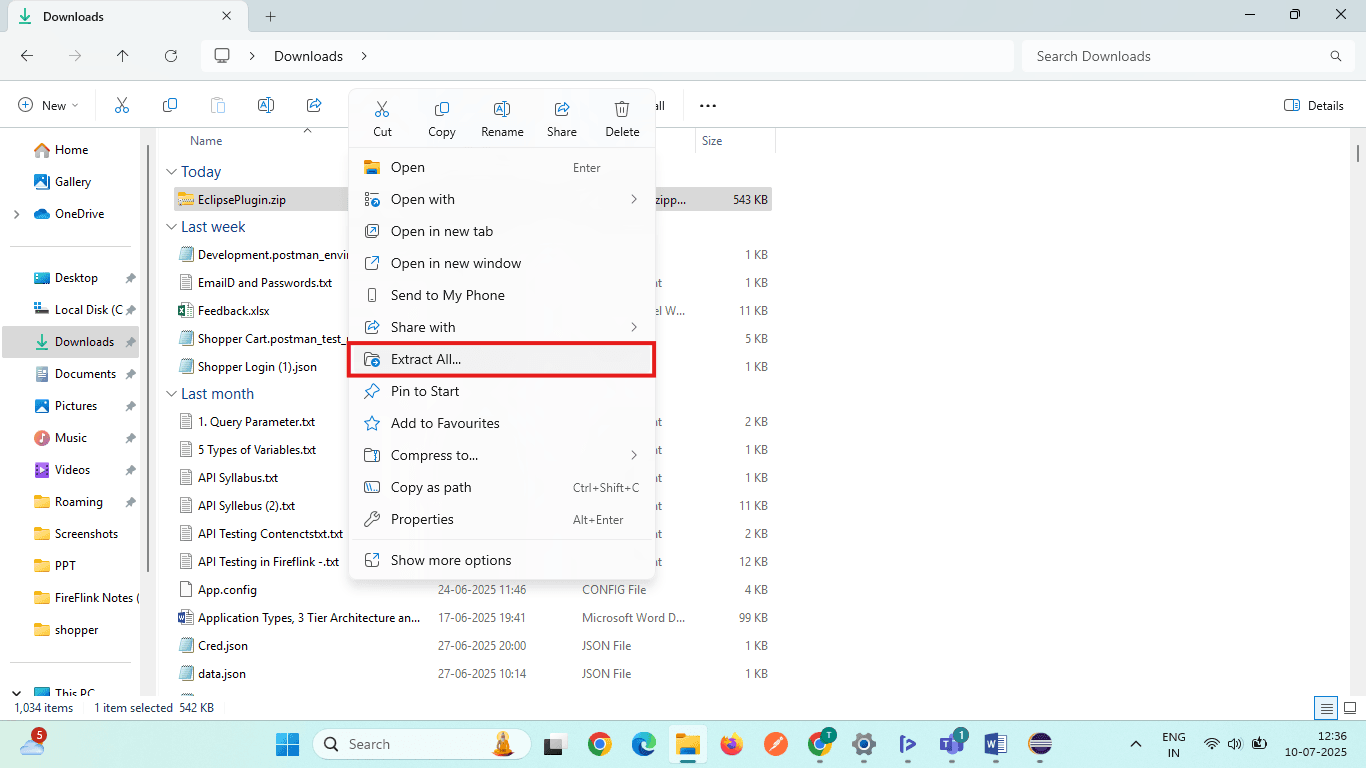This screenshot has height=768, width=1366.
Task: Click the toolbar Cut scissors icon
Action: (122, 105)
